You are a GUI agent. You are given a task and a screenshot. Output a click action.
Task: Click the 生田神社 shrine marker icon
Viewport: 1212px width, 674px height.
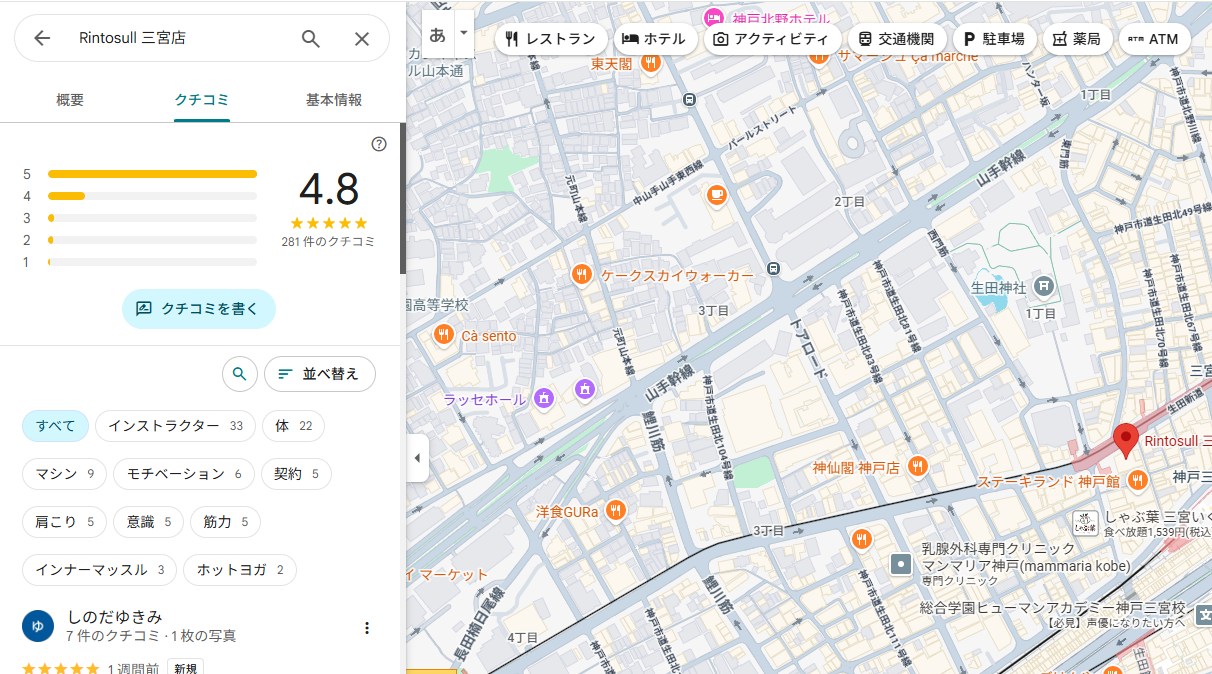(1043, 287)
